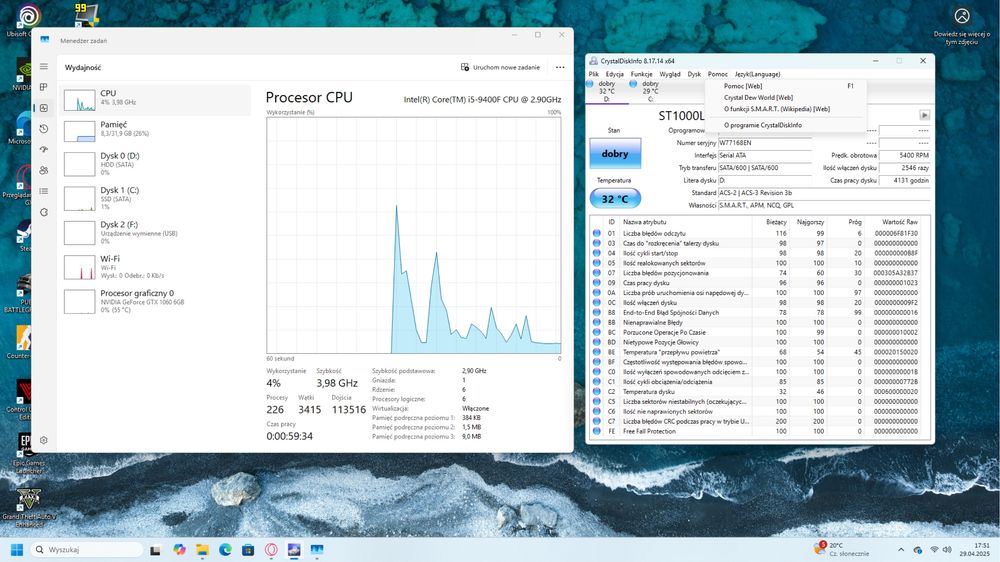Open Task Manager settings gear icon

point(43,440)
